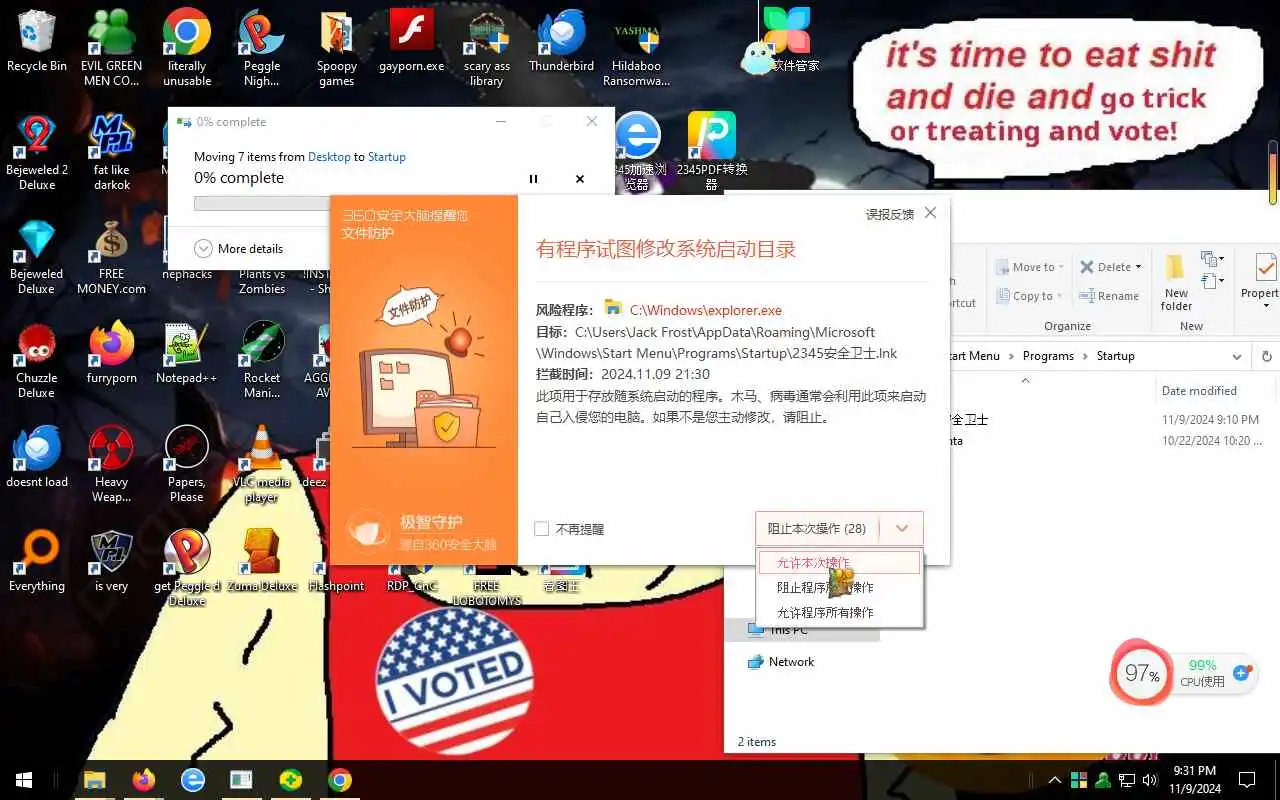Open the taskbar volume control
Viewport: 1280px width, 800px height.
click(1150, 780)
